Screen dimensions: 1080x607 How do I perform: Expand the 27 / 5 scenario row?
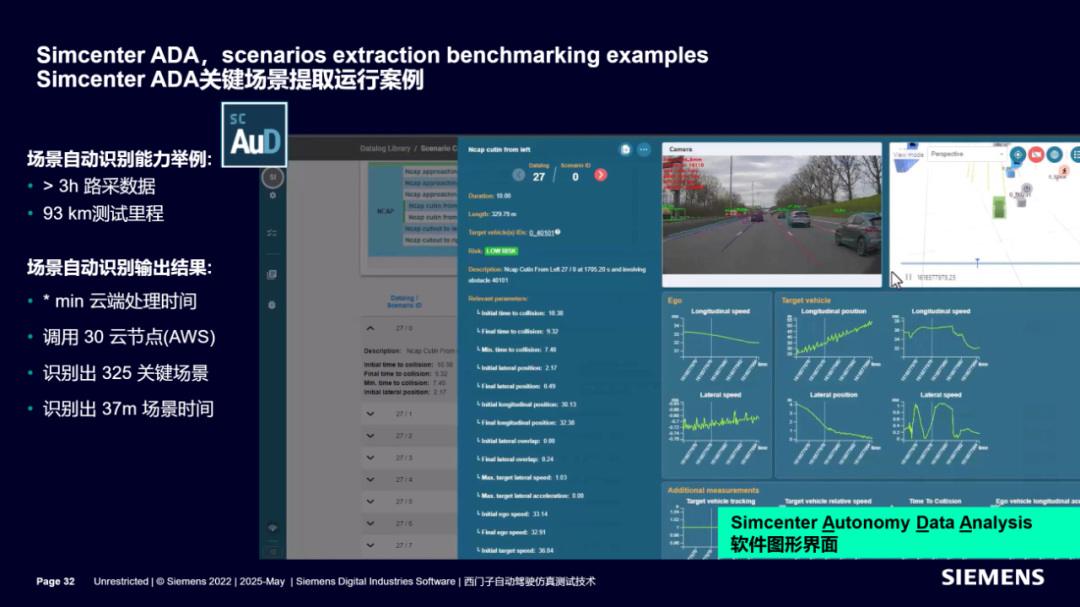point(371,502)
